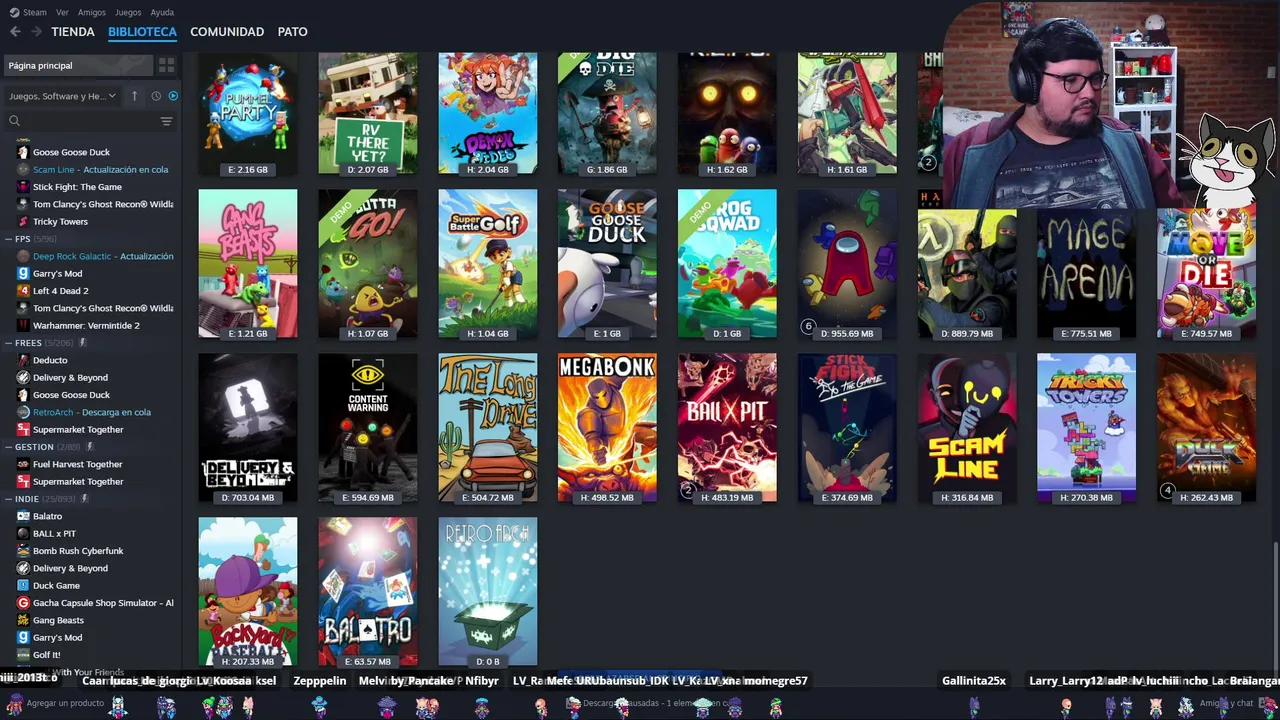Open Gang Beasts cover art
1280x720 pixels.
248,263
